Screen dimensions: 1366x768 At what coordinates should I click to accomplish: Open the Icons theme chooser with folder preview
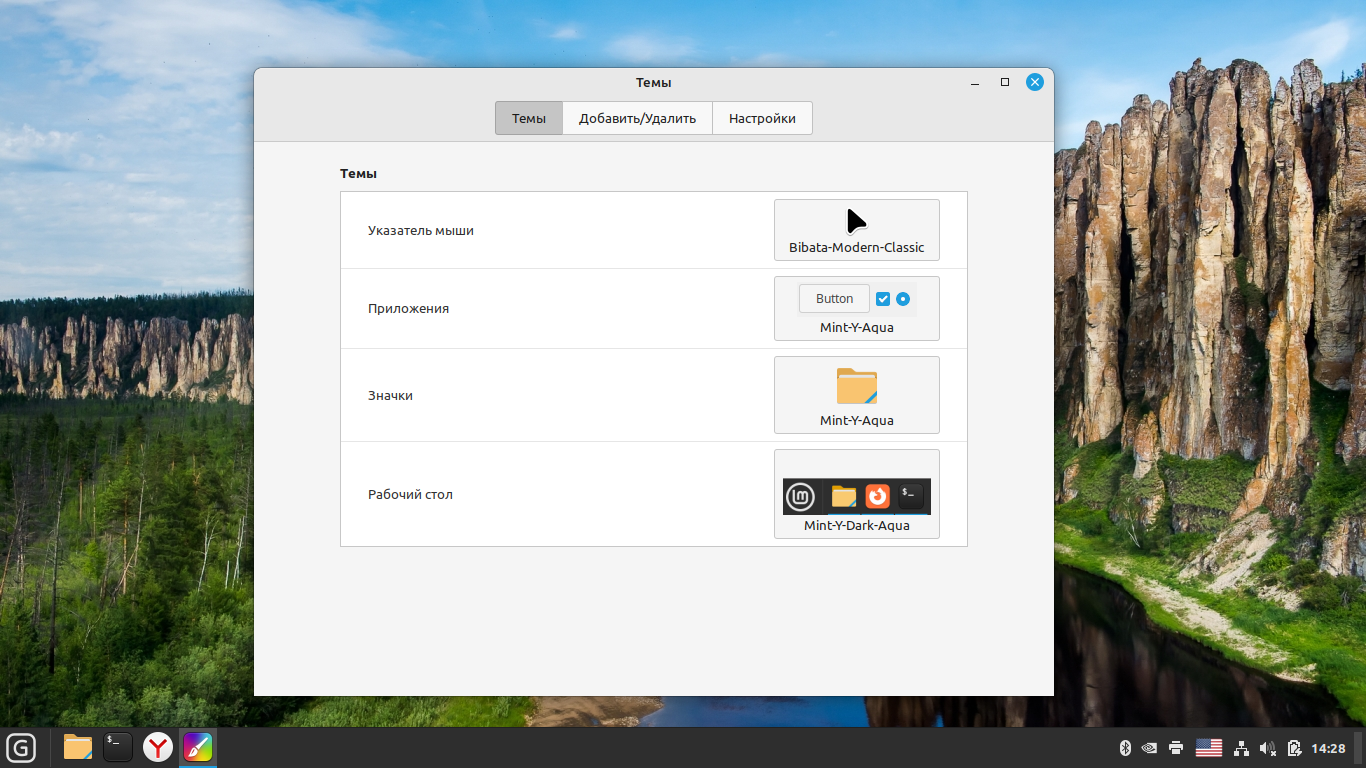point(856,395)
